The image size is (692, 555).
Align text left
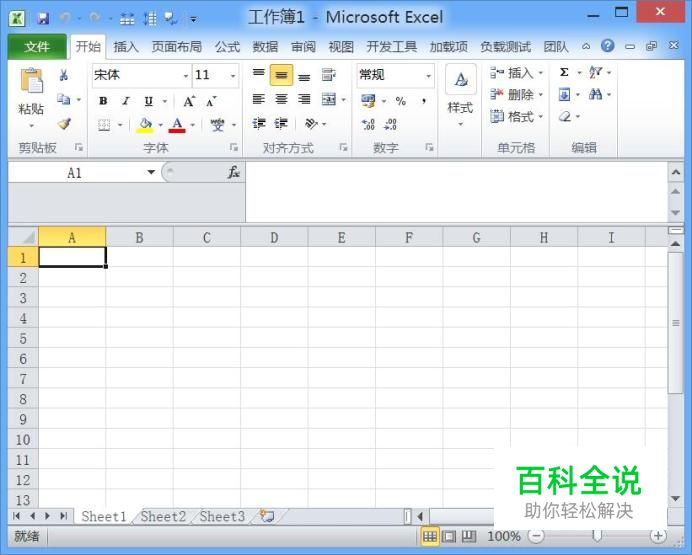click(259, 99)
